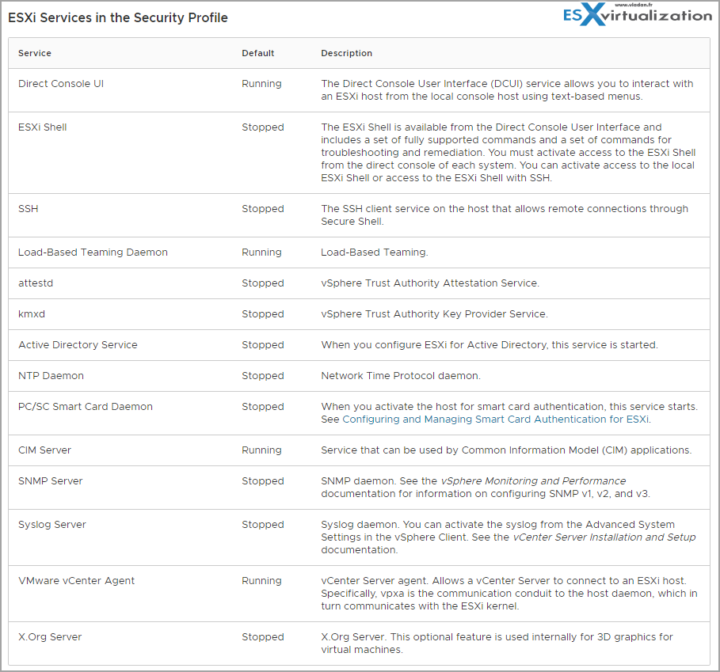Image resolution: width=720 pixels, height=672 pixels.
Task: Select the Direct Console UI row
Action: (359, 90)
